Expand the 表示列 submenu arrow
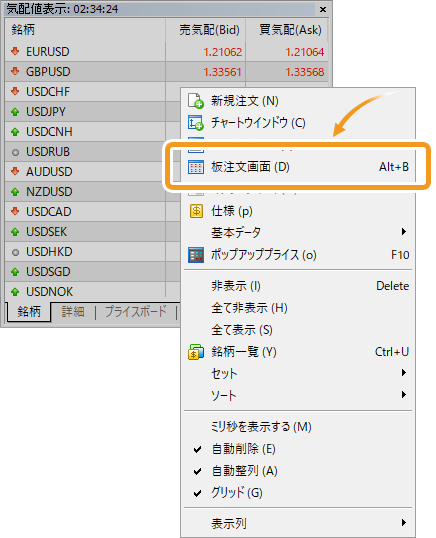The image size is (436, 538). [x=404, y=523]
